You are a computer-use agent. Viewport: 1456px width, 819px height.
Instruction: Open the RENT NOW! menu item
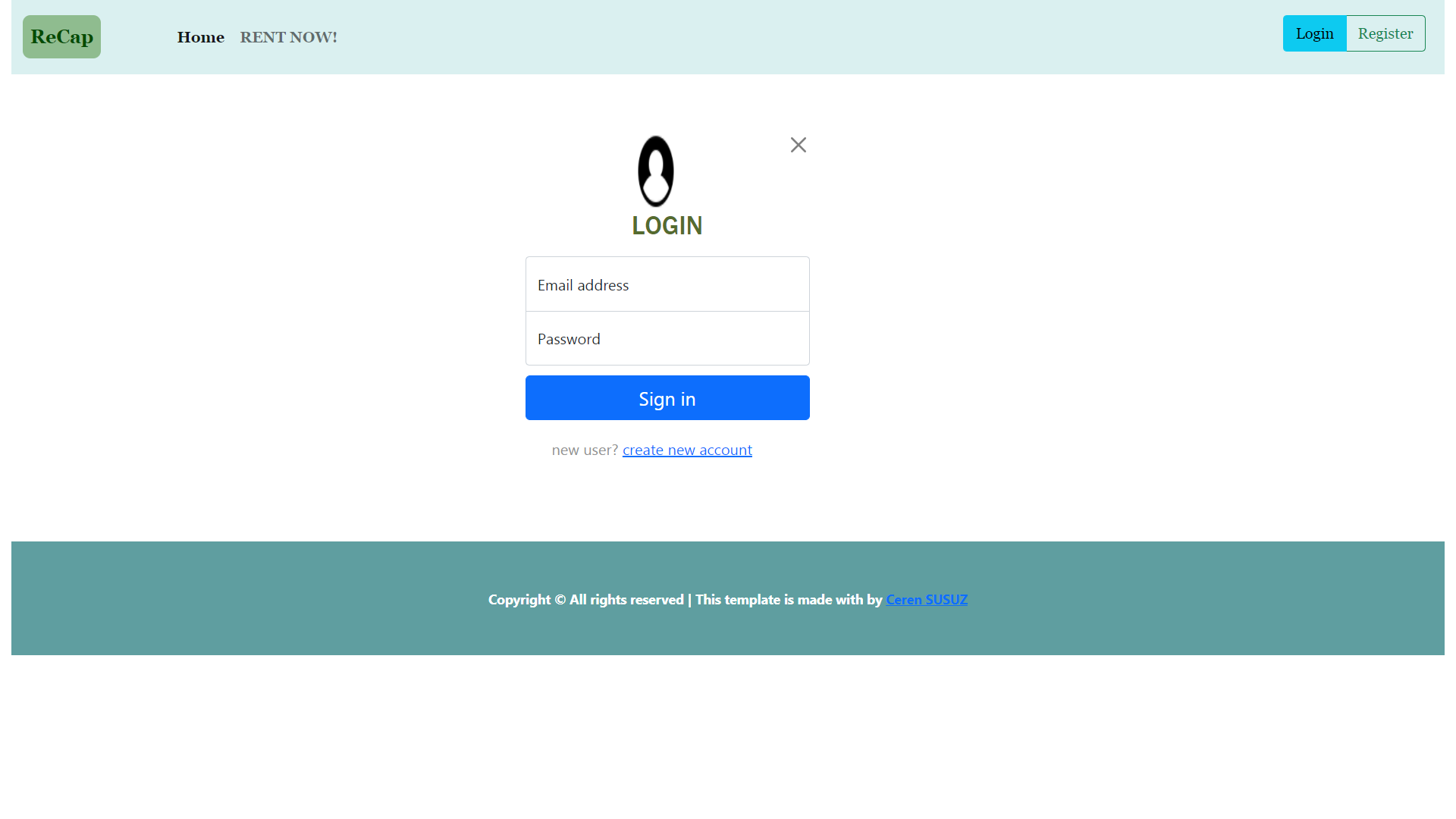288,37
